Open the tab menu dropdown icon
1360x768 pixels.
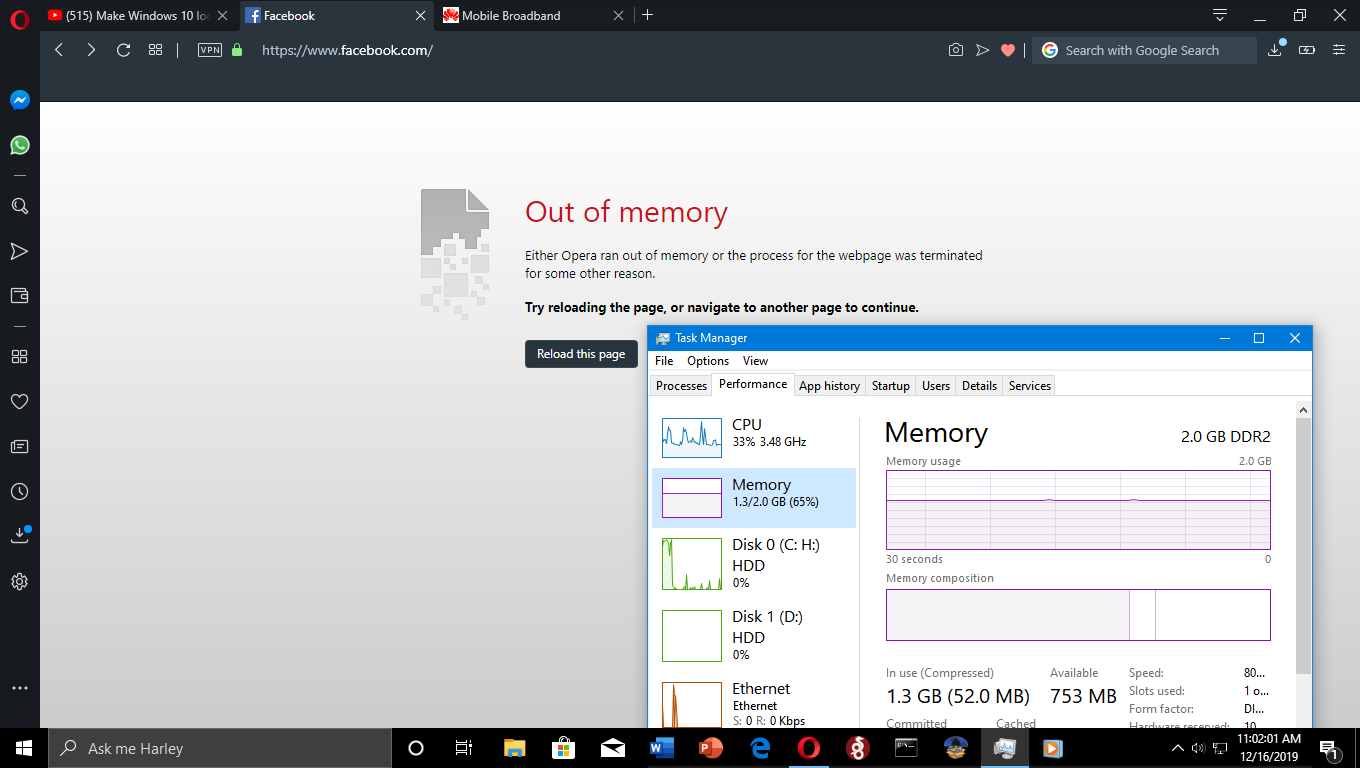[x=1220, y=15]
